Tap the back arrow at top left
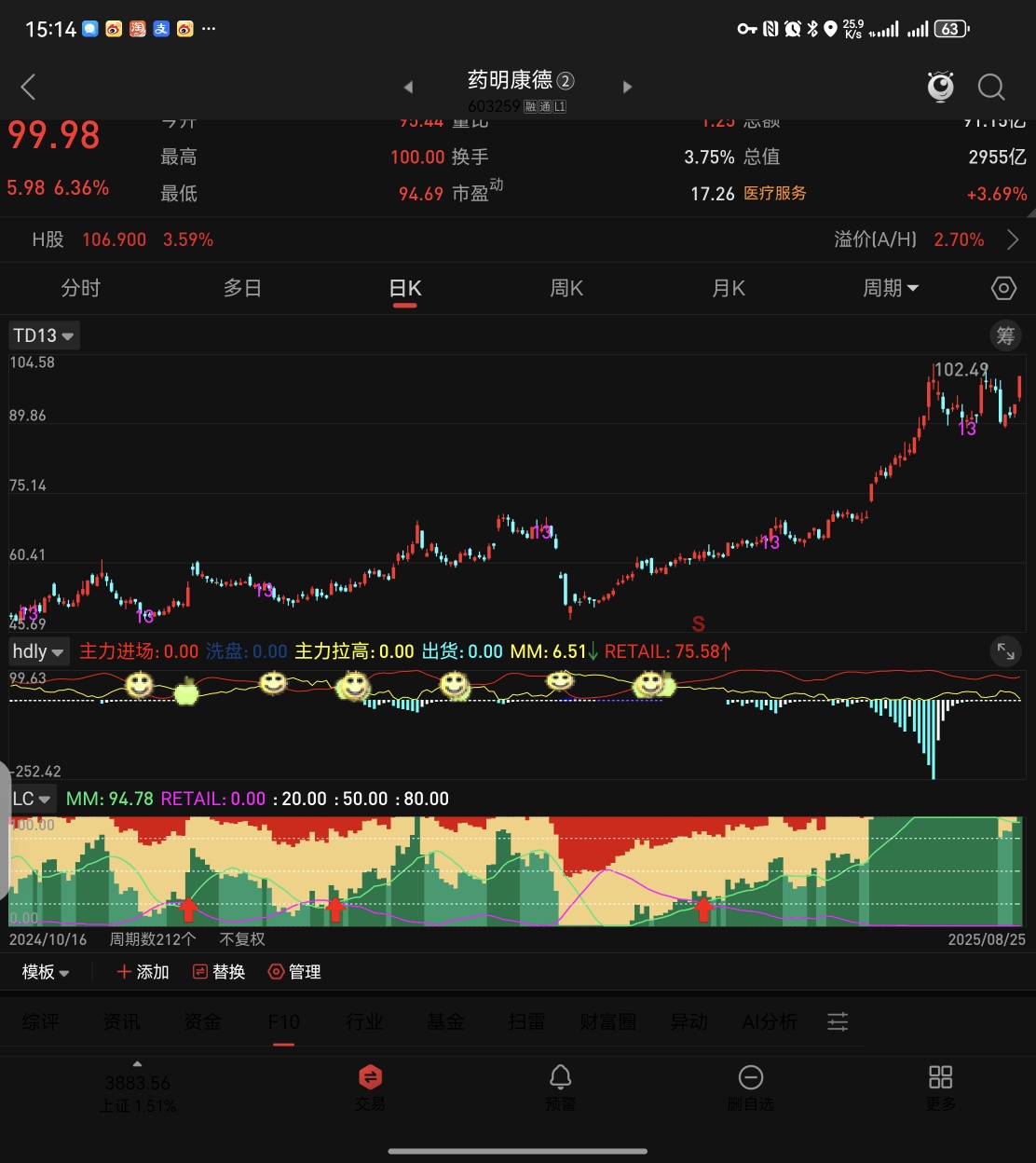This screenshot has height=1163, width=1036. click(28, 88)
